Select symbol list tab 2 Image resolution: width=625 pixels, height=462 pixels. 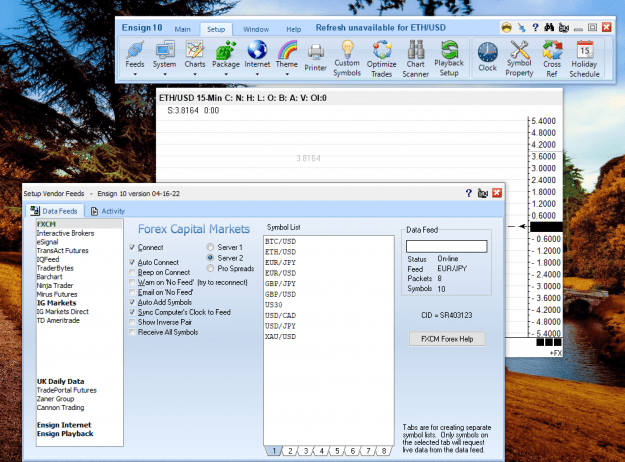290,451
